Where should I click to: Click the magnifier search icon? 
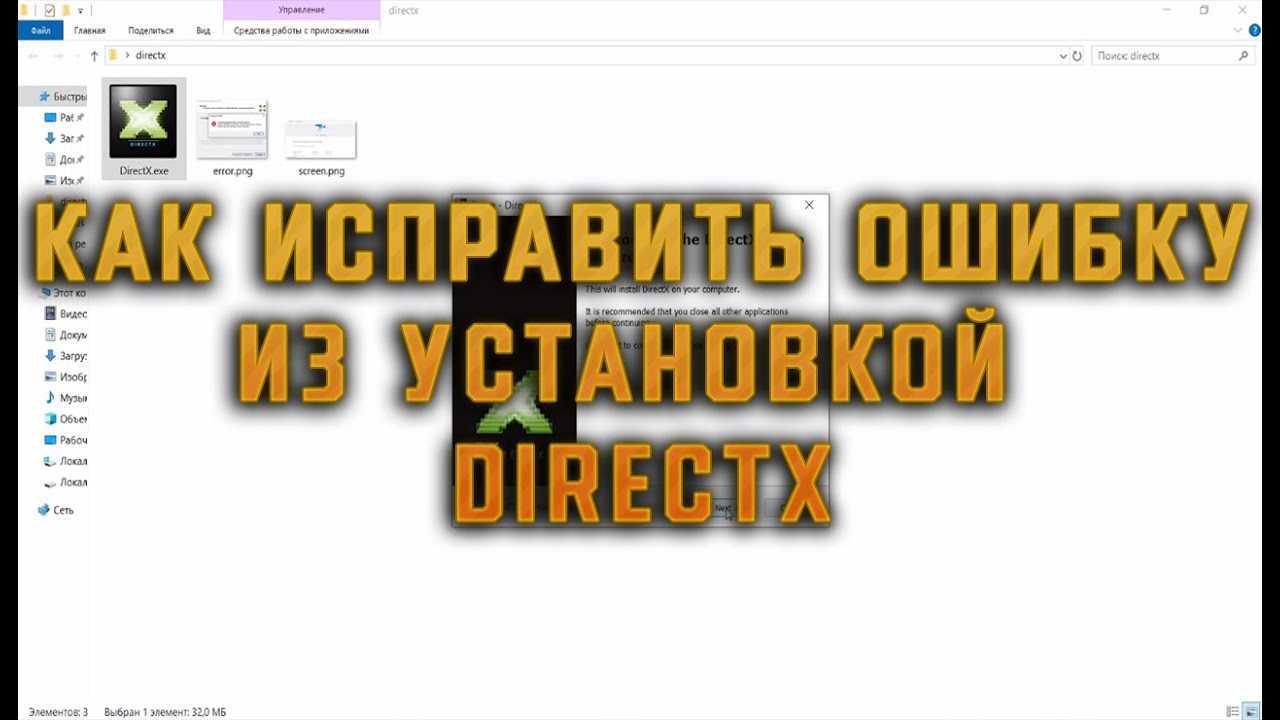pos(1244,56)
